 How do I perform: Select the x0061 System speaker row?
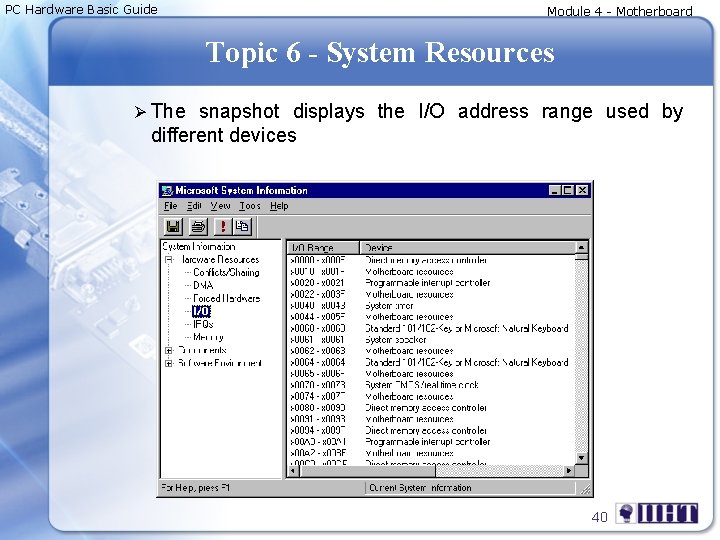pos(431,340)
